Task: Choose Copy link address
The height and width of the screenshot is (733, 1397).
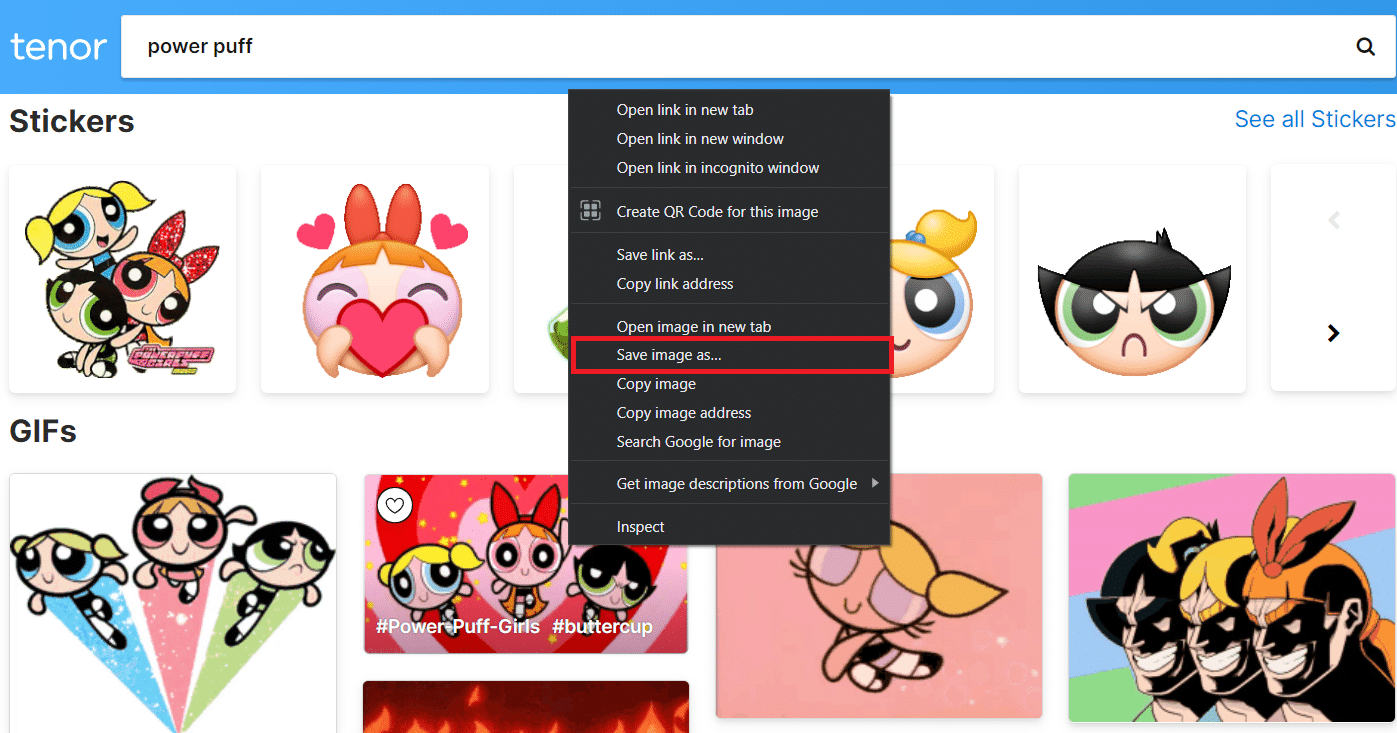Action: click(729, 284)
